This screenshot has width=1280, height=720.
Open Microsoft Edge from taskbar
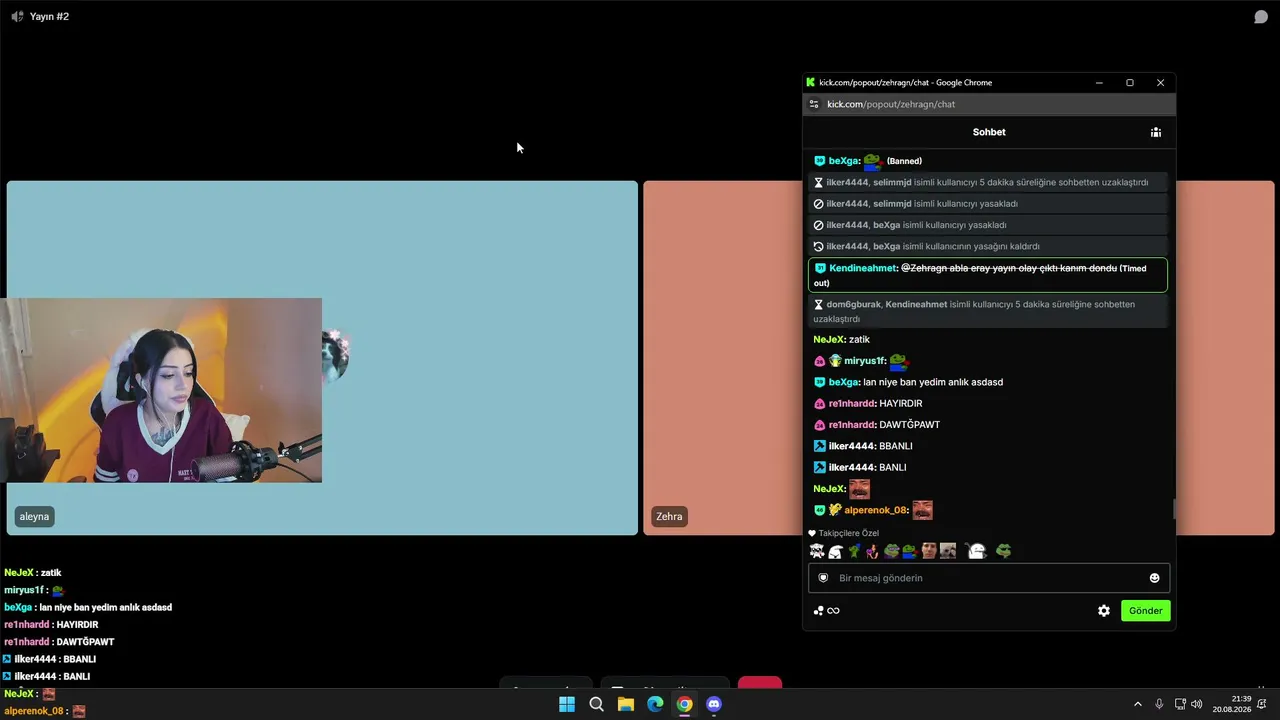point(655,704)
